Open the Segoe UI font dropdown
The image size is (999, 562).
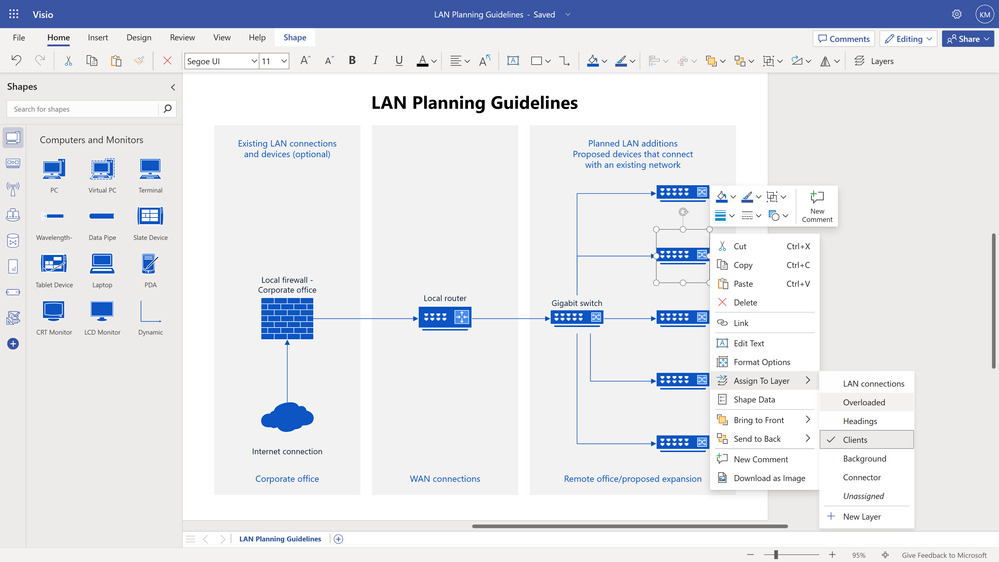point(222,61)
